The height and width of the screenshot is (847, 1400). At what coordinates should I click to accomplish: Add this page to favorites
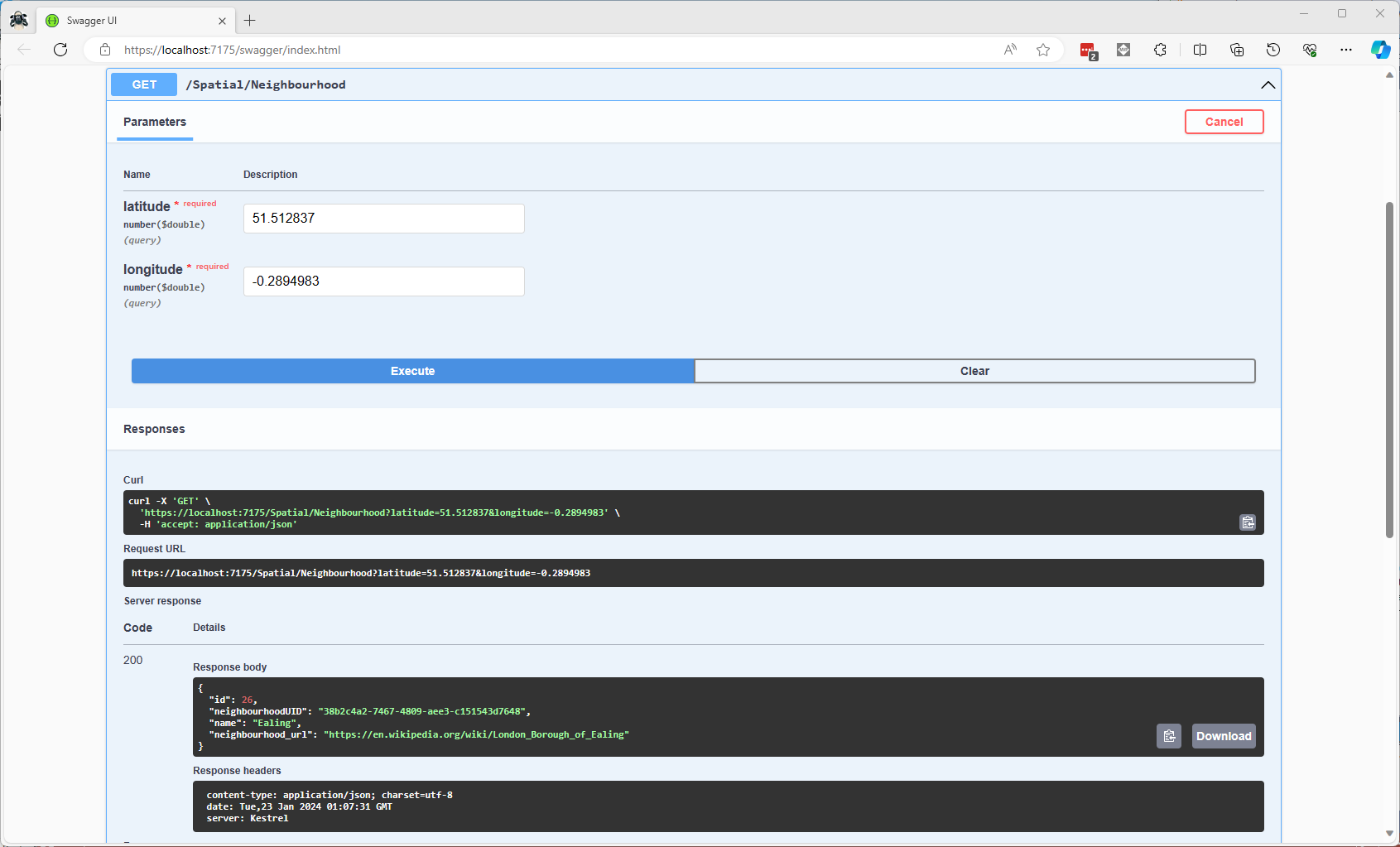[1043, 50]
